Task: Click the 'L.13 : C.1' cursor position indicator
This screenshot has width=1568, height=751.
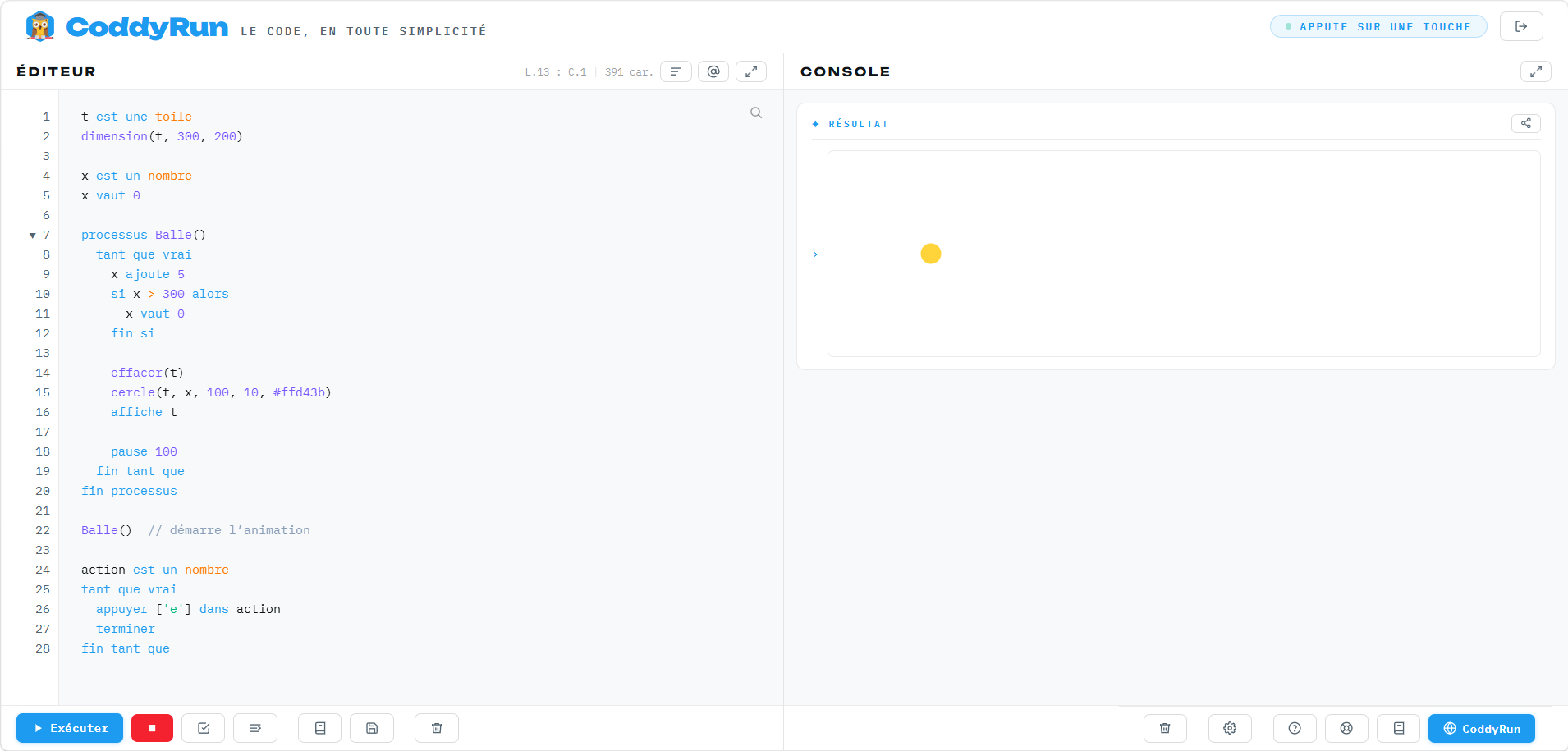Action: point(556,72)
